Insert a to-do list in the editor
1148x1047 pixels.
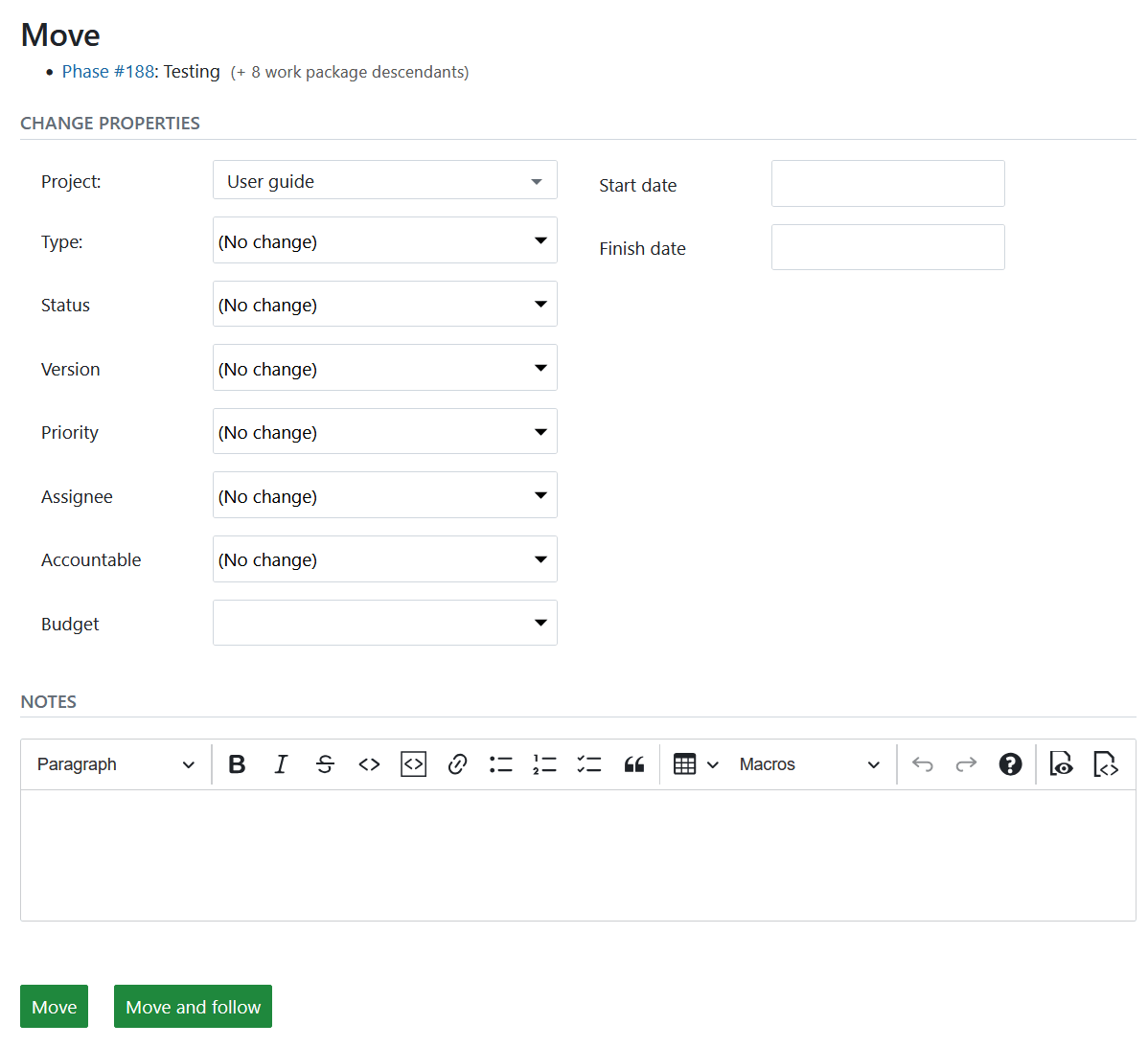588,763
